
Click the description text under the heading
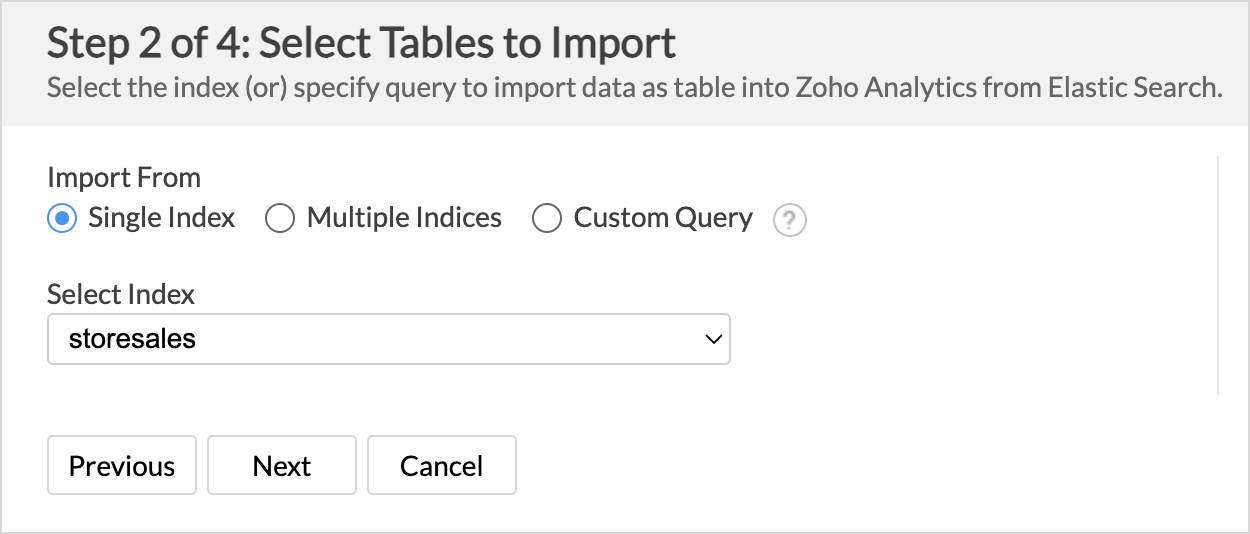pos(635,87)
